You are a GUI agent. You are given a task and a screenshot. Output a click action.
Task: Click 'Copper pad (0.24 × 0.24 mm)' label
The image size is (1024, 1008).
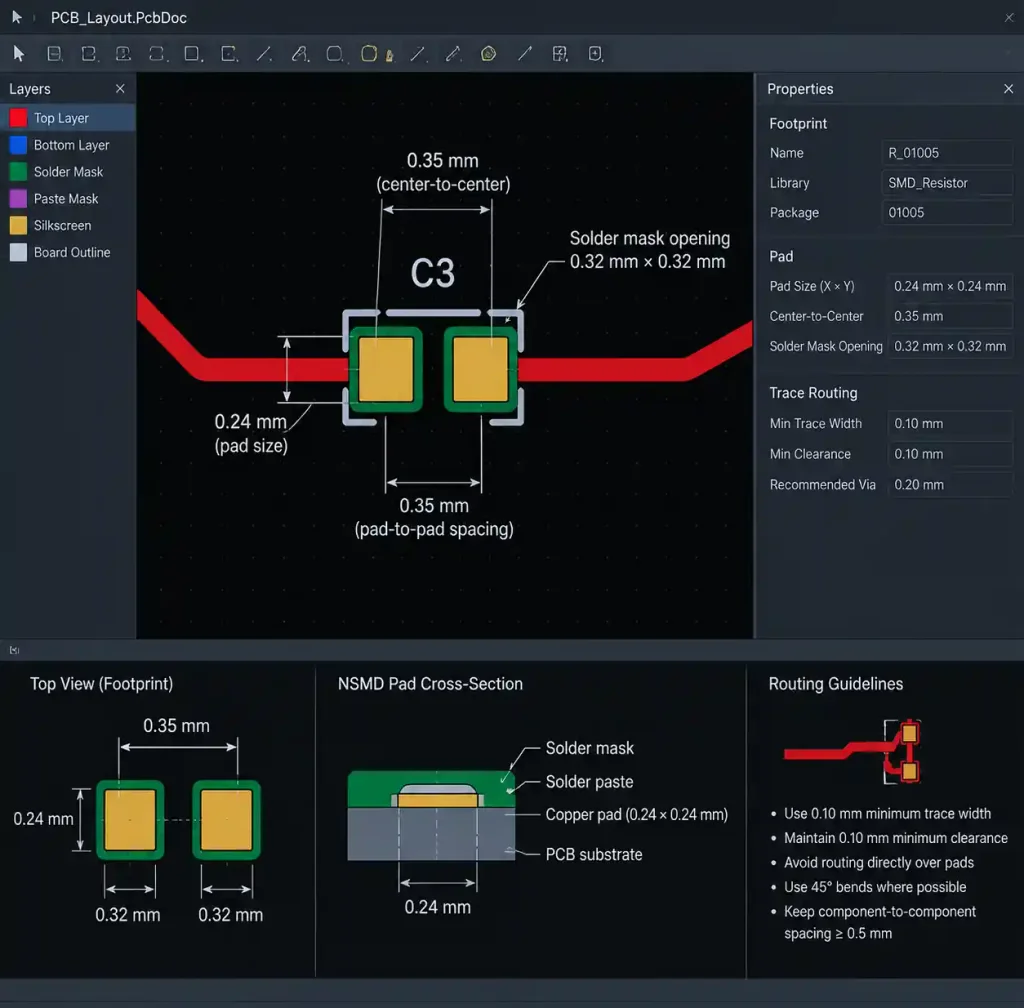[636, 814]
